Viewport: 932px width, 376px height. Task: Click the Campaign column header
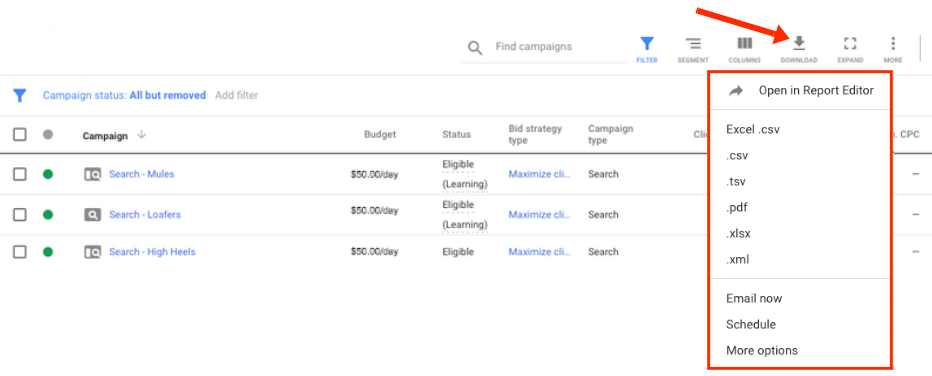click(105, 135)
